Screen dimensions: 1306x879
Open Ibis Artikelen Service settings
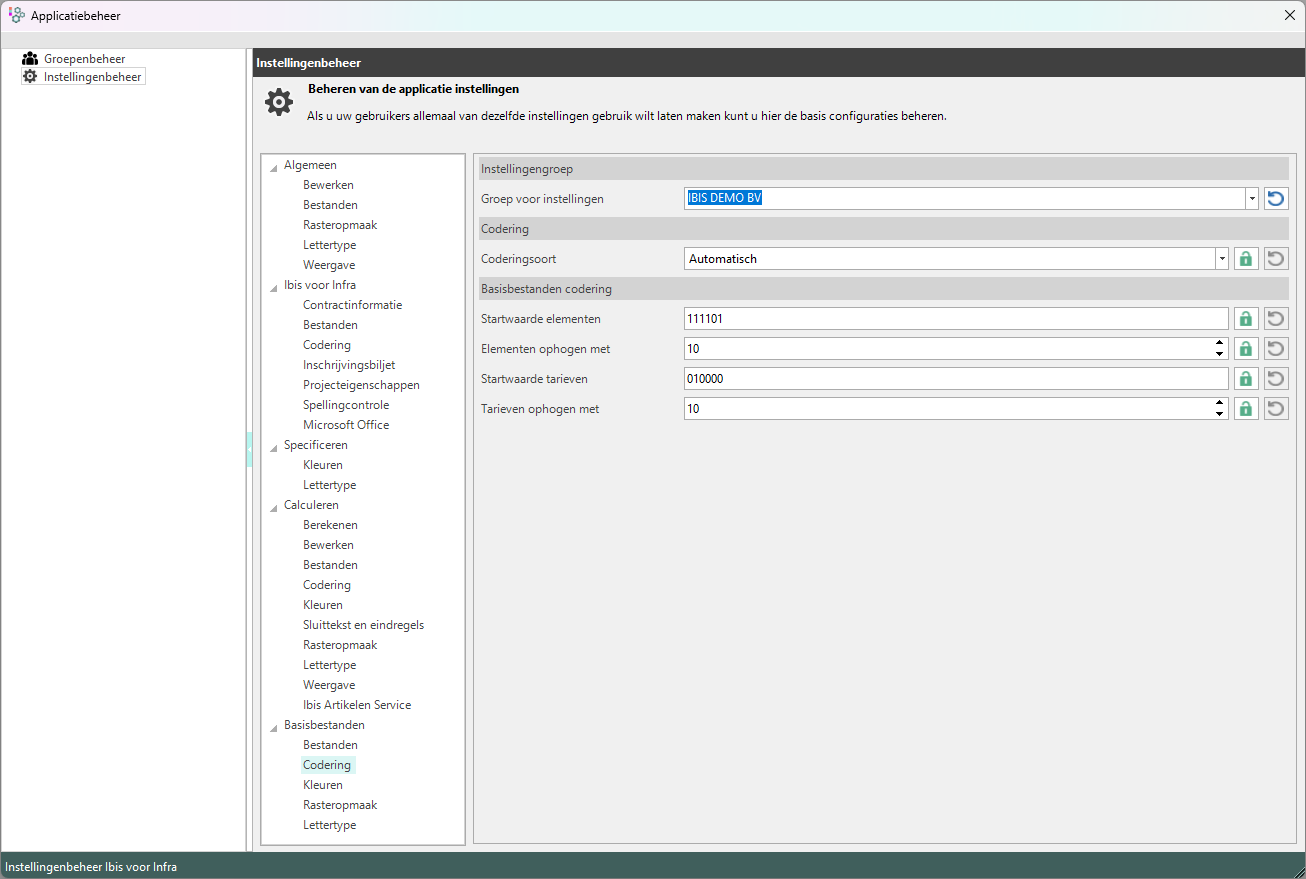[357, 705]
